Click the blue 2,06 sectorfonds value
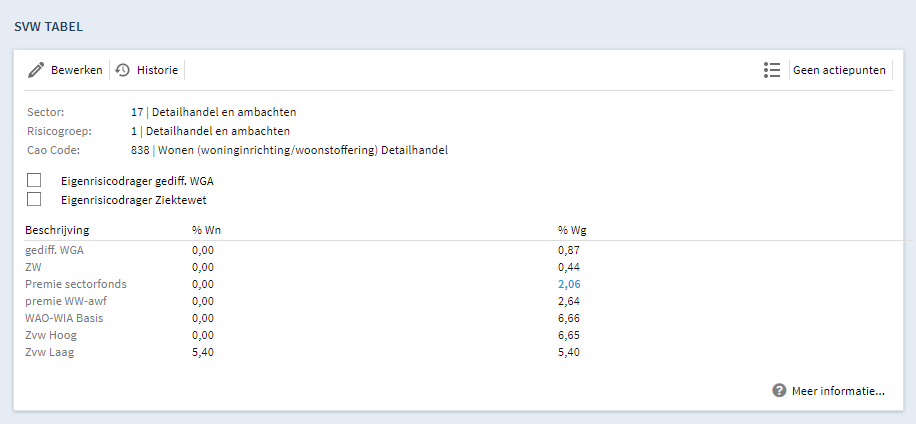916x424 pixels. (x=570, y=284)
